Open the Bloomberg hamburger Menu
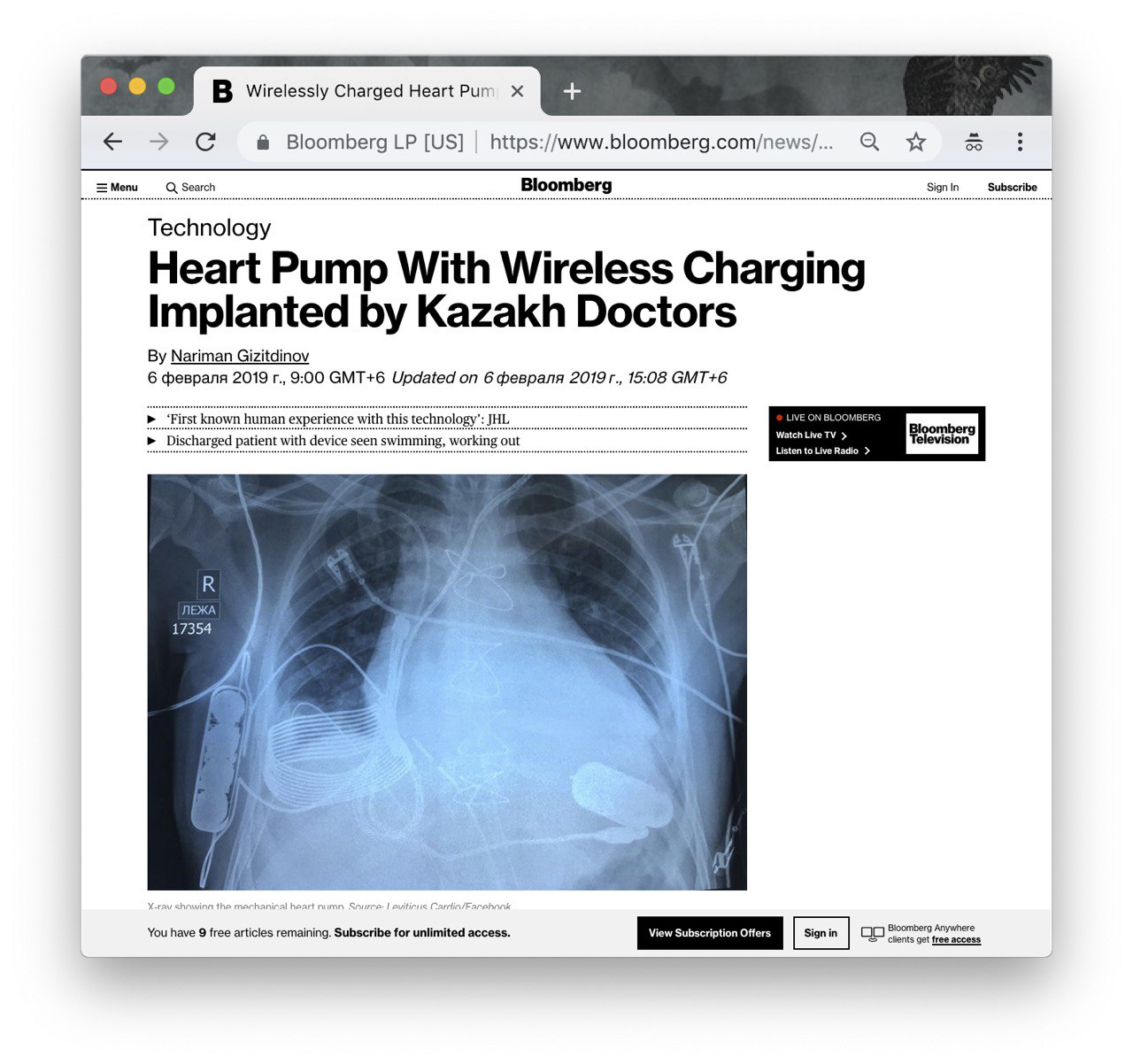The height and width of the screenshot is (1064, 1133). point(117,188)
